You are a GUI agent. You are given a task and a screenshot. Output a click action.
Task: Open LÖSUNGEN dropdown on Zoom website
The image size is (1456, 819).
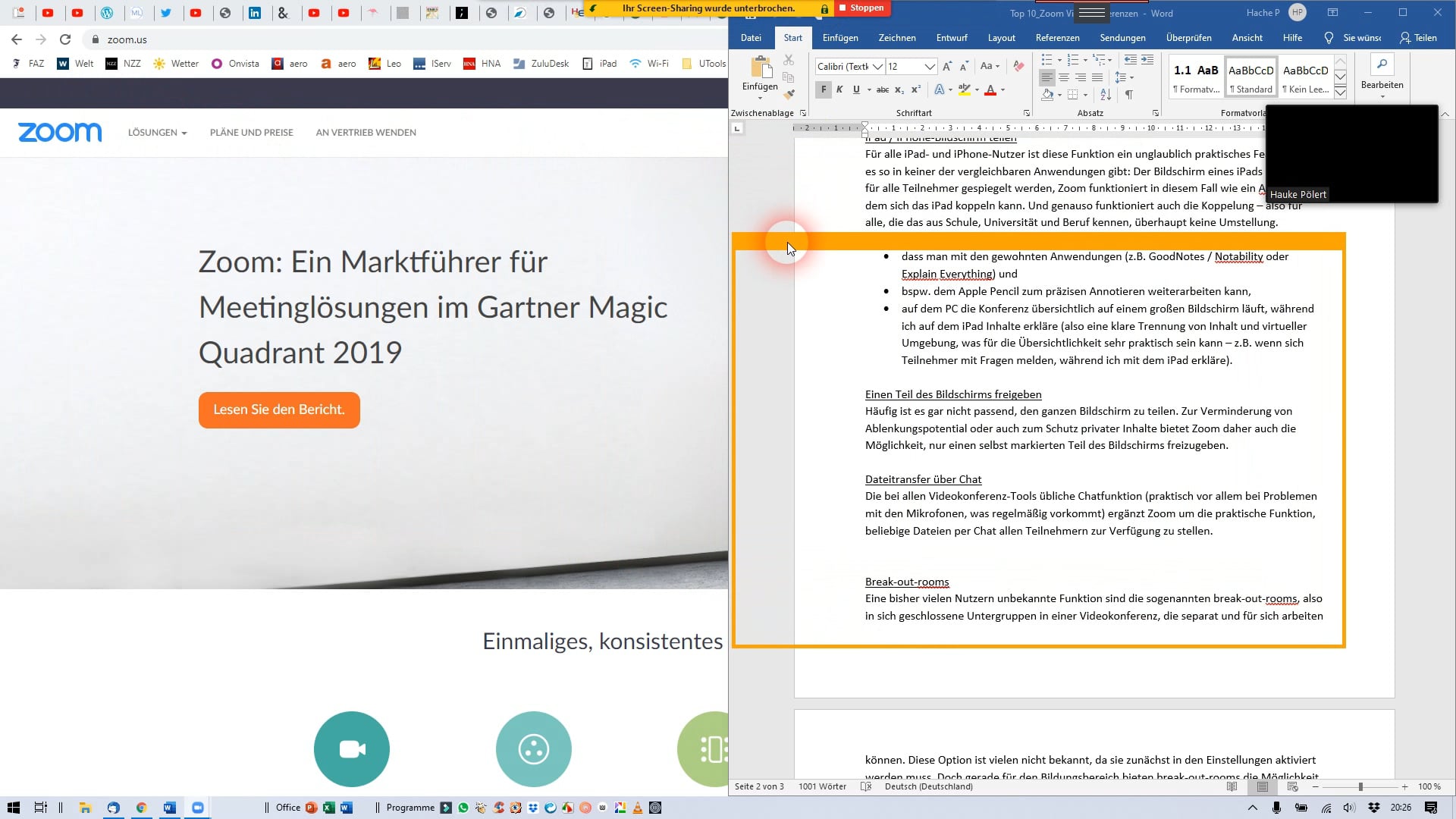point(157,133)
